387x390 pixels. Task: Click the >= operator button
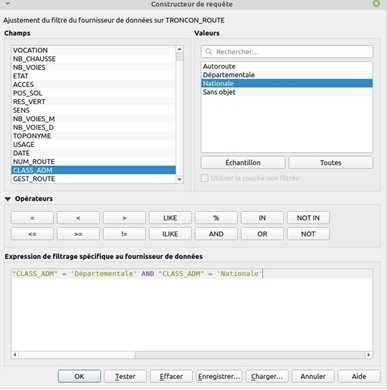point(78,234)
